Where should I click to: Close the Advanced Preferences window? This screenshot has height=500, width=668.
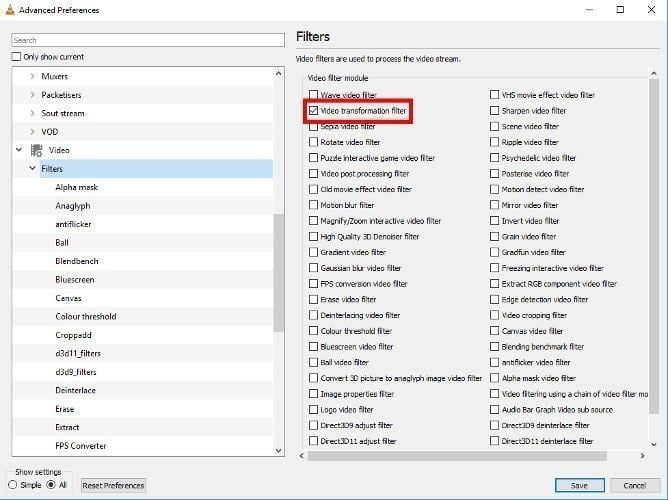point(651,9)
